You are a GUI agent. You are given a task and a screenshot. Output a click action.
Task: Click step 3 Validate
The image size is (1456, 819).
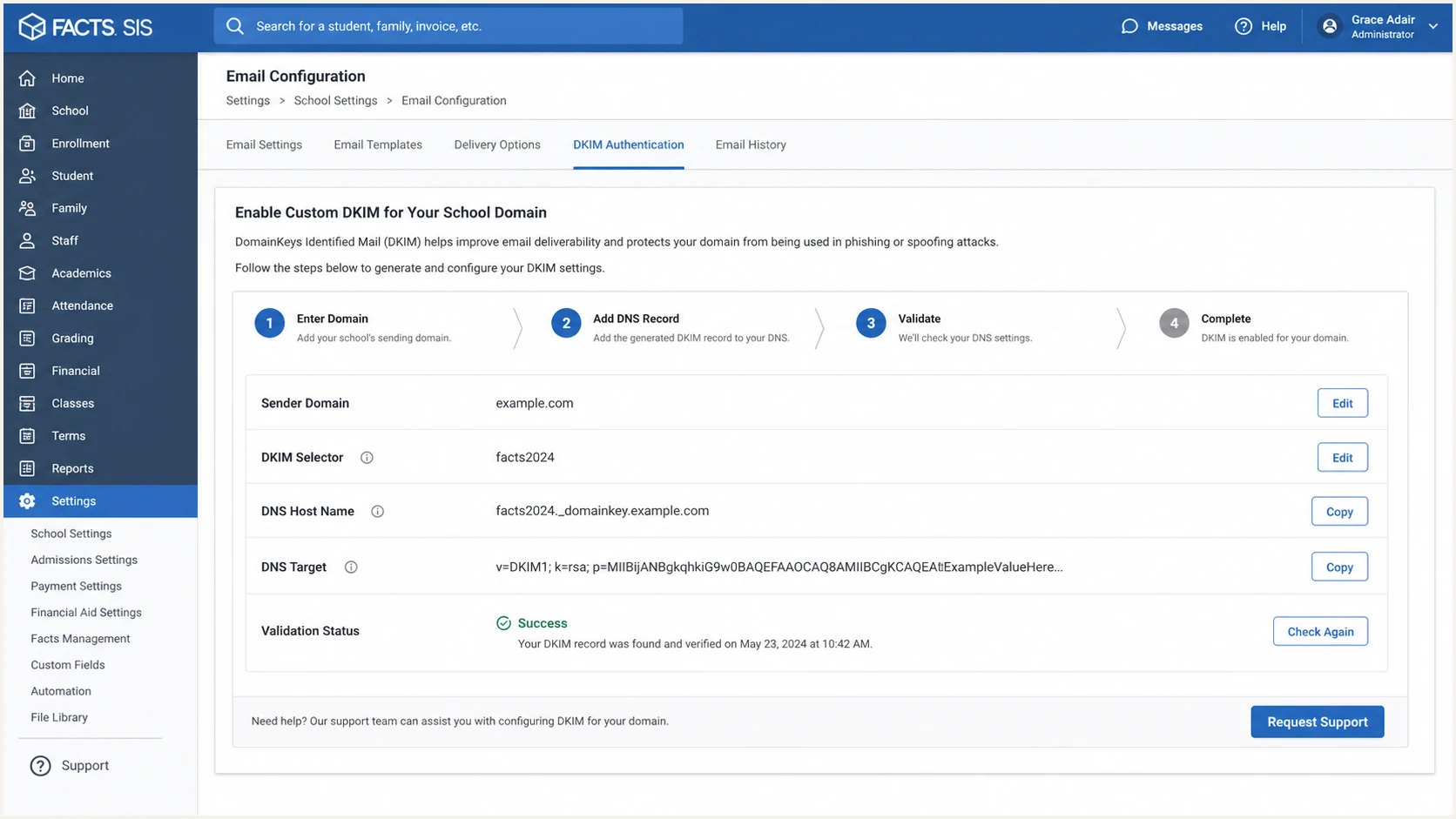pyautogui.click(x=945, y=327)
